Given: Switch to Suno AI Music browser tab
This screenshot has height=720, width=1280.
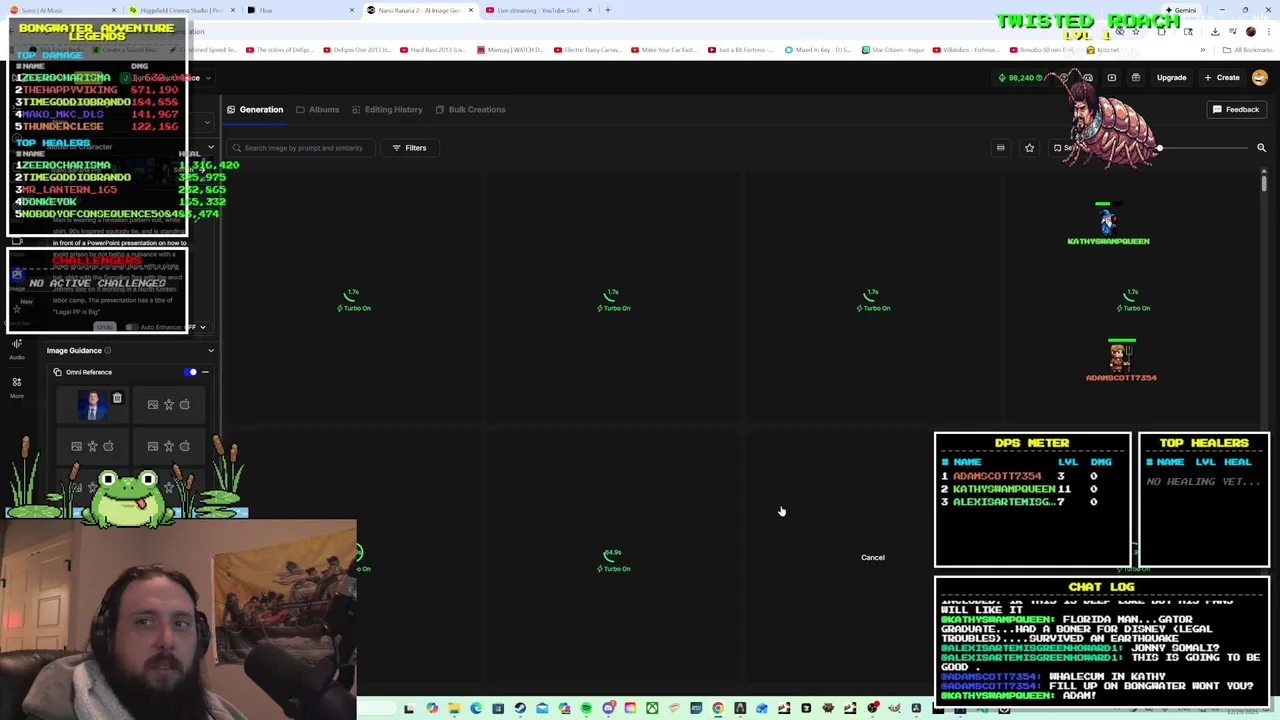Looking at the screenshot, I should click(62, 10).
